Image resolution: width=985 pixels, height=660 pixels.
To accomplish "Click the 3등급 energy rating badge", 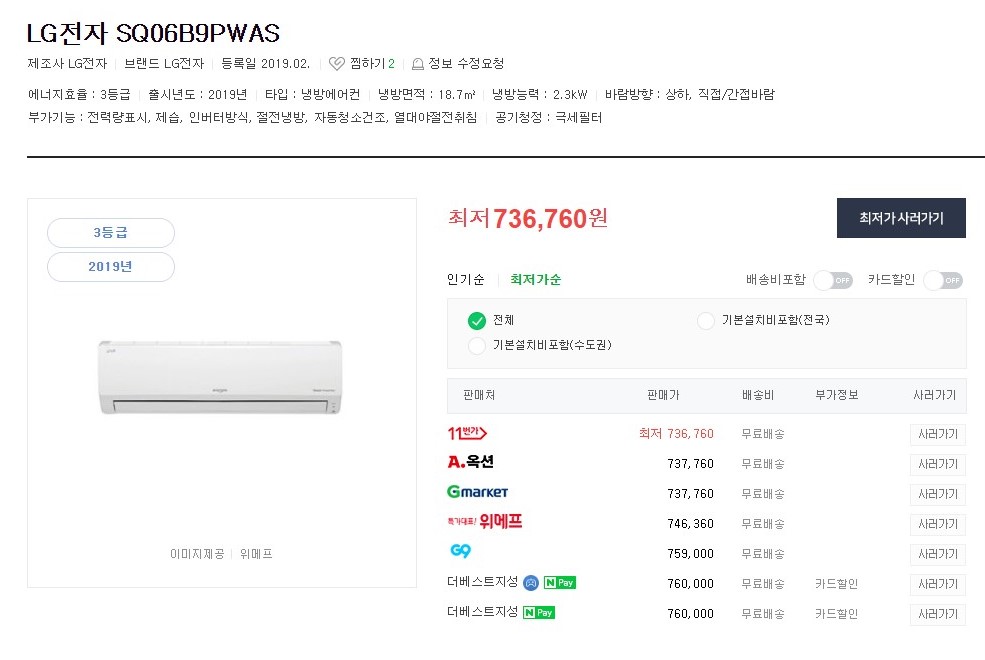I will 111,233.
